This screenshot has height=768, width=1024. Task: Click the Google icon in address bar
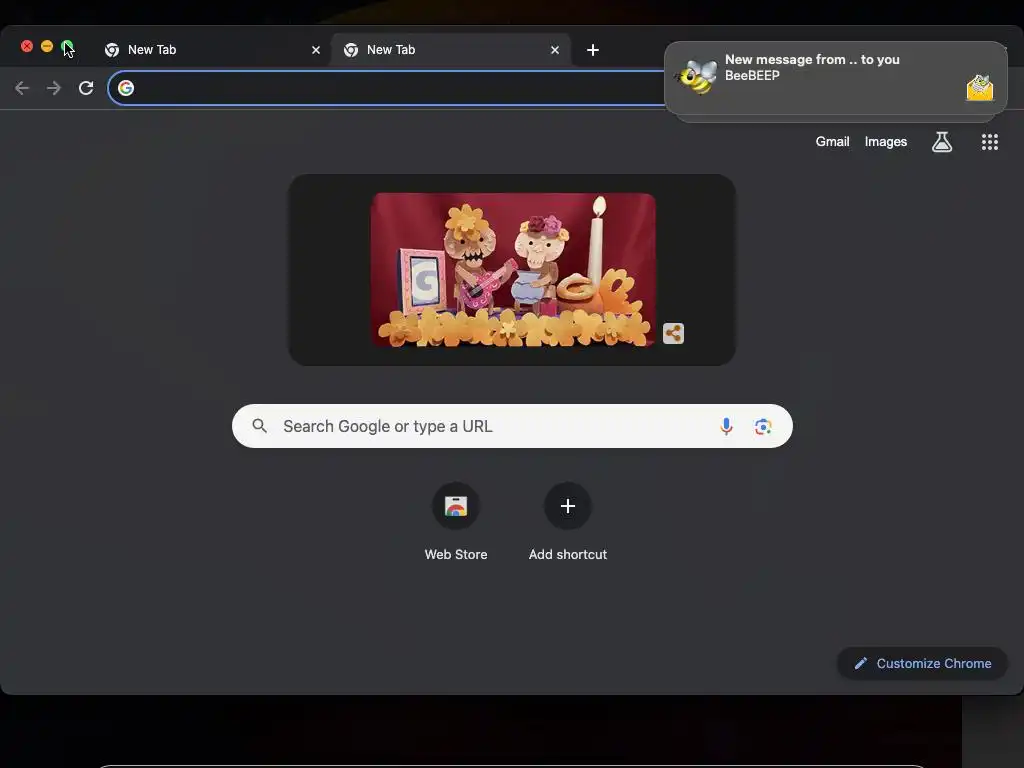[126, 88]
